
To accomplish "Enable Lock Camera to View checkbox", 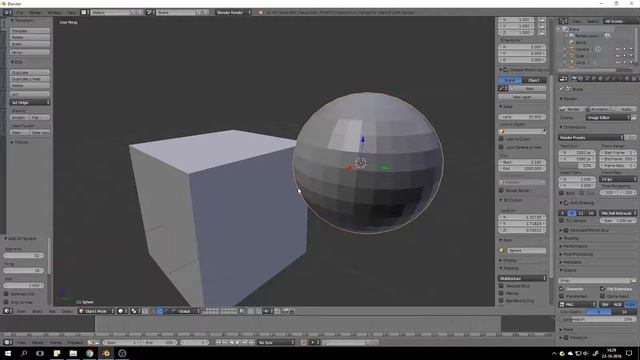I will click(x=501, y=147).
